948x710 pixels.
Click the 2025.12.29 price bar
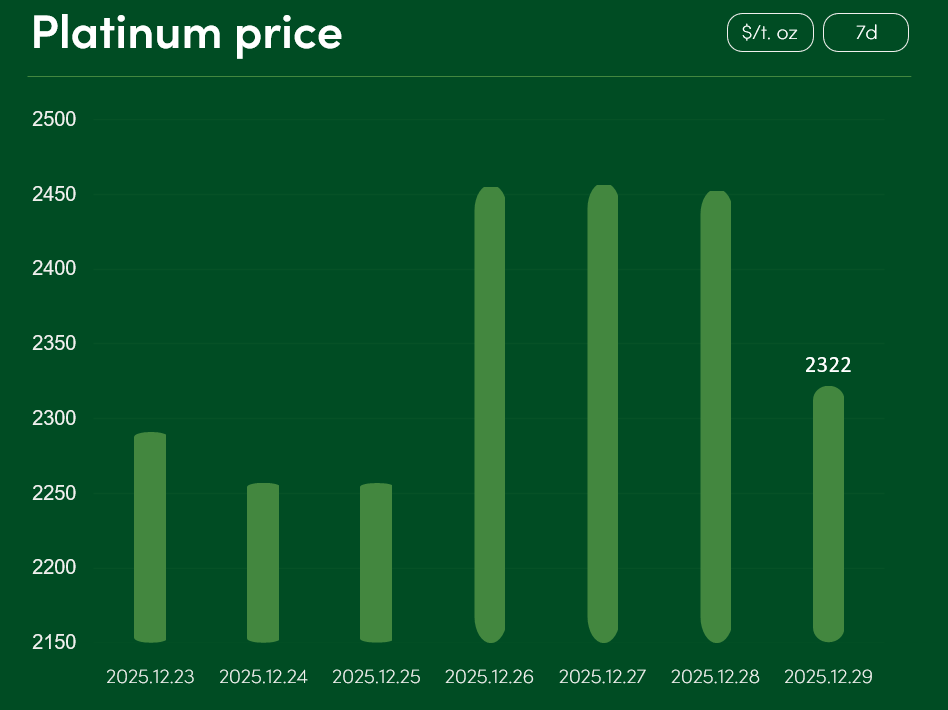click(x=828, y=513)
